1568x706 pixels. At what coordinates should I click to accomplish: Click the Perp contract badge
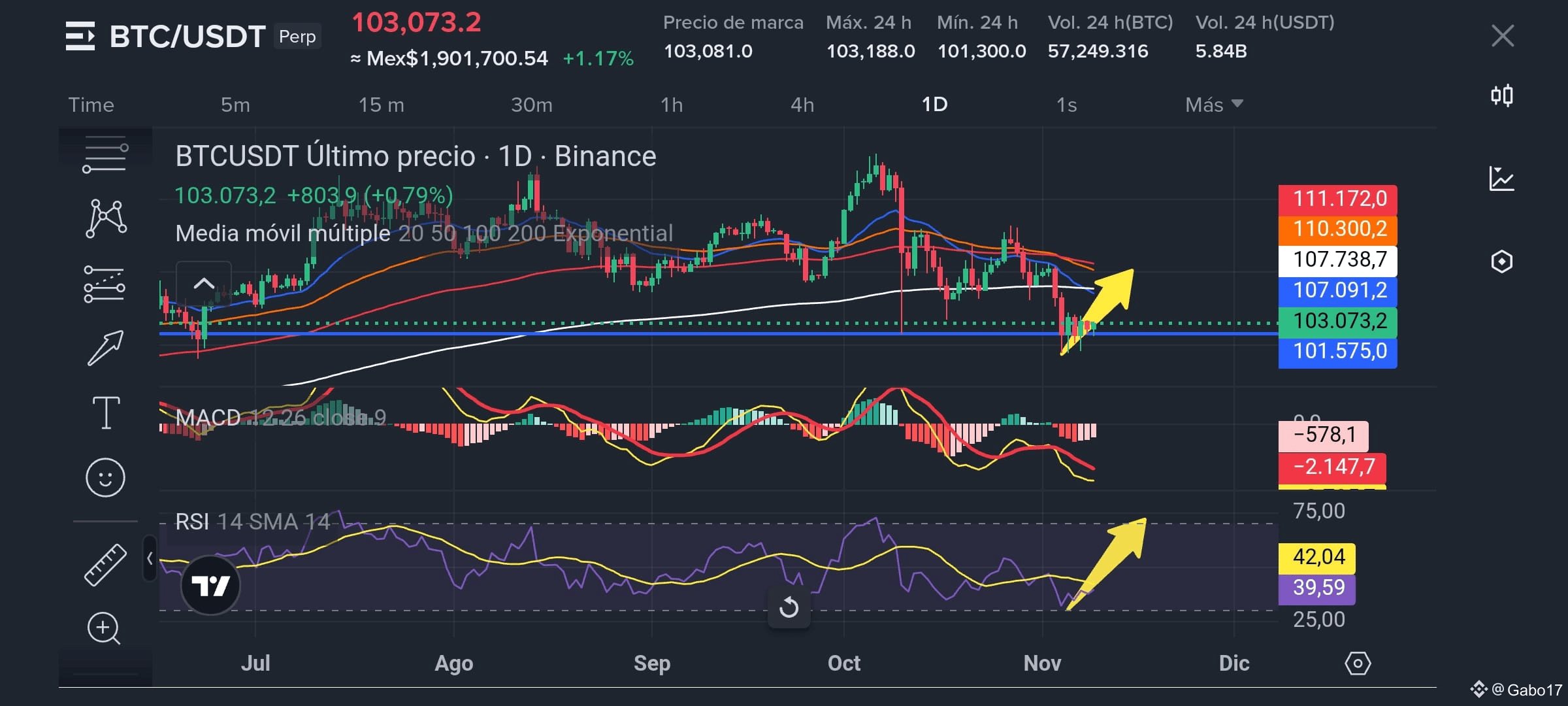click(297, 37)
